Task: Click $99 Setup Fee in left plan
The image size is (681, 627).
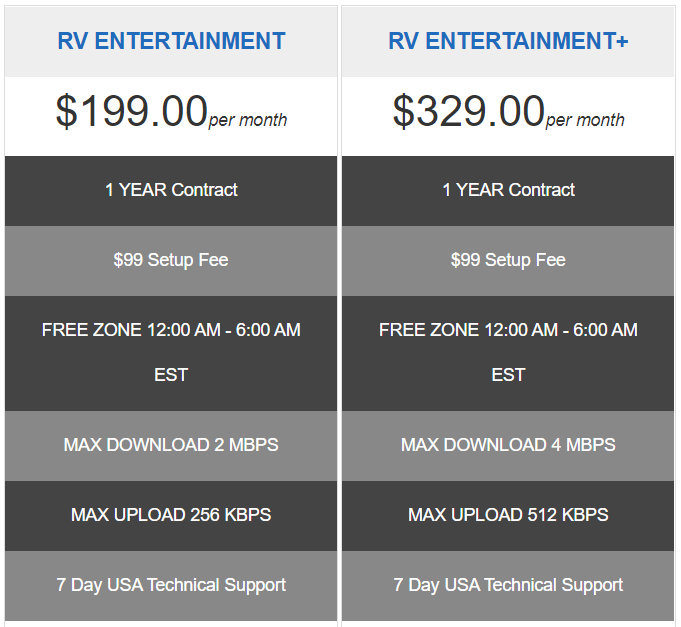Action: [171, 260]
